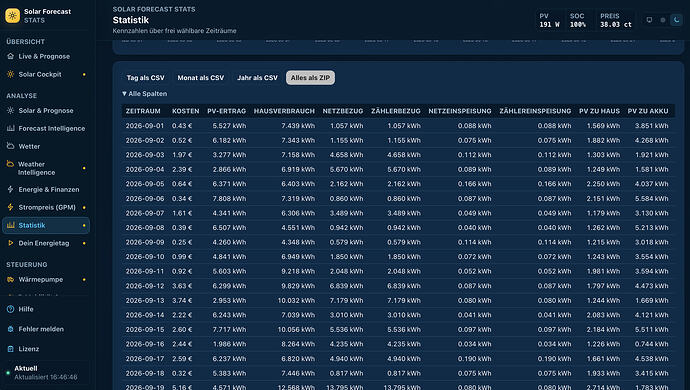Screen dimensions: 690x390
Task: Click the Solar Forecast sun logo
Action: [x=12, y=15]
